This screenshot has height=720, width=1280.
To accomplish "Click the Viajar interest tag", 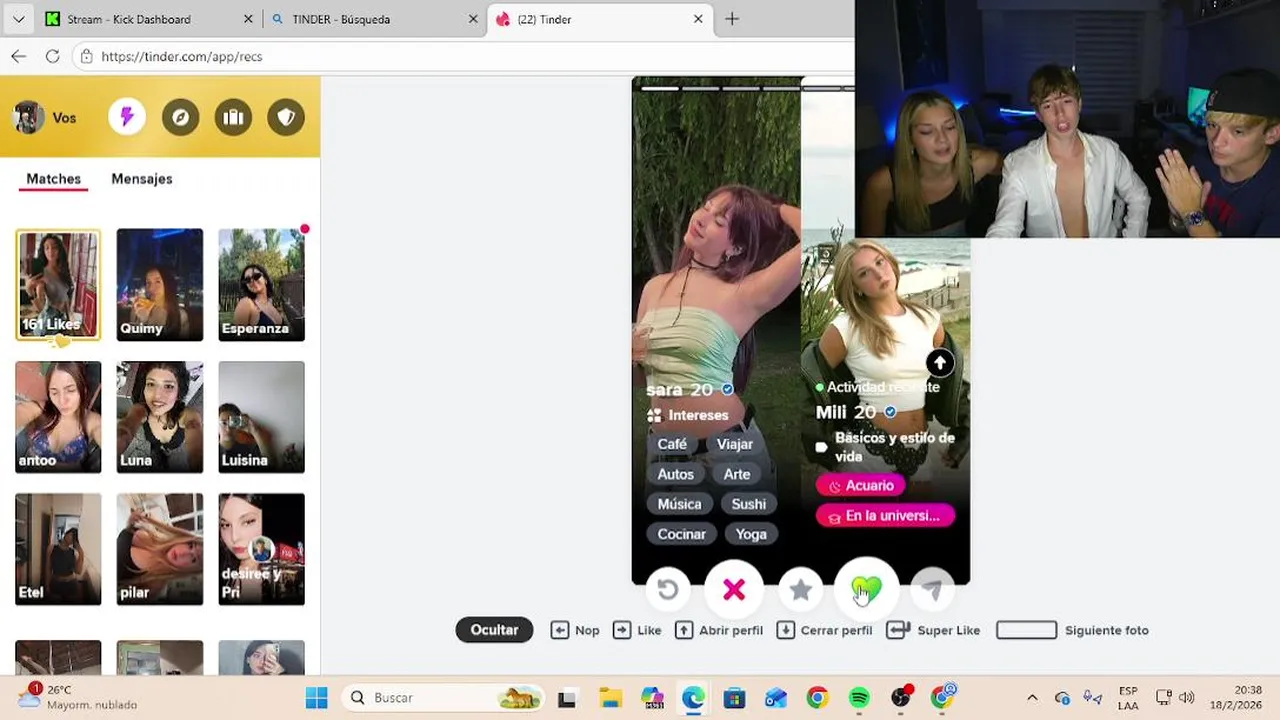I will pyautogui.click(x=734, y=444).
